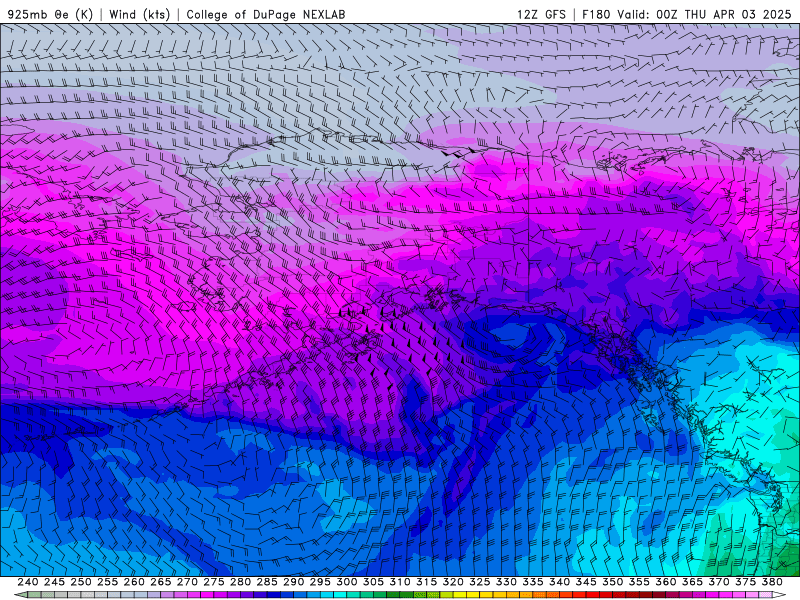The width and height of the screenshot is (800, 600).
Task: Click 'College of DuPage NEXLAB' header text
Action: point(266,14)
